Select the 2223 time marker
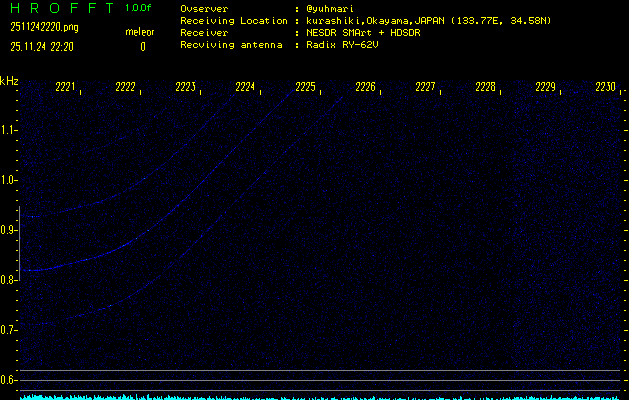 coord(186,88)
